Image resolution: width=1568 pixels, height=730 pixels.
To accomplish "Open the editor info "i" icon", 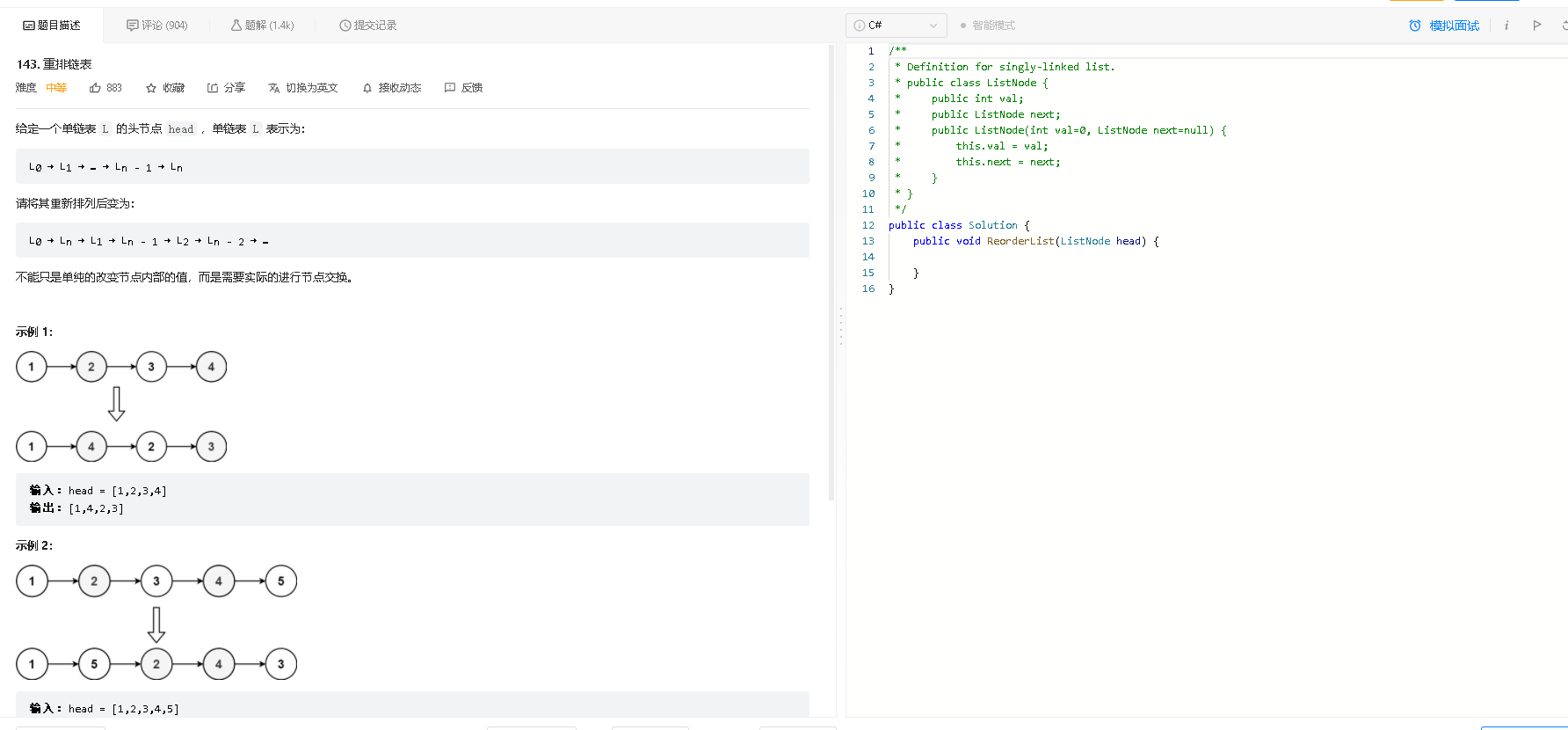I will click(1506, 26).
